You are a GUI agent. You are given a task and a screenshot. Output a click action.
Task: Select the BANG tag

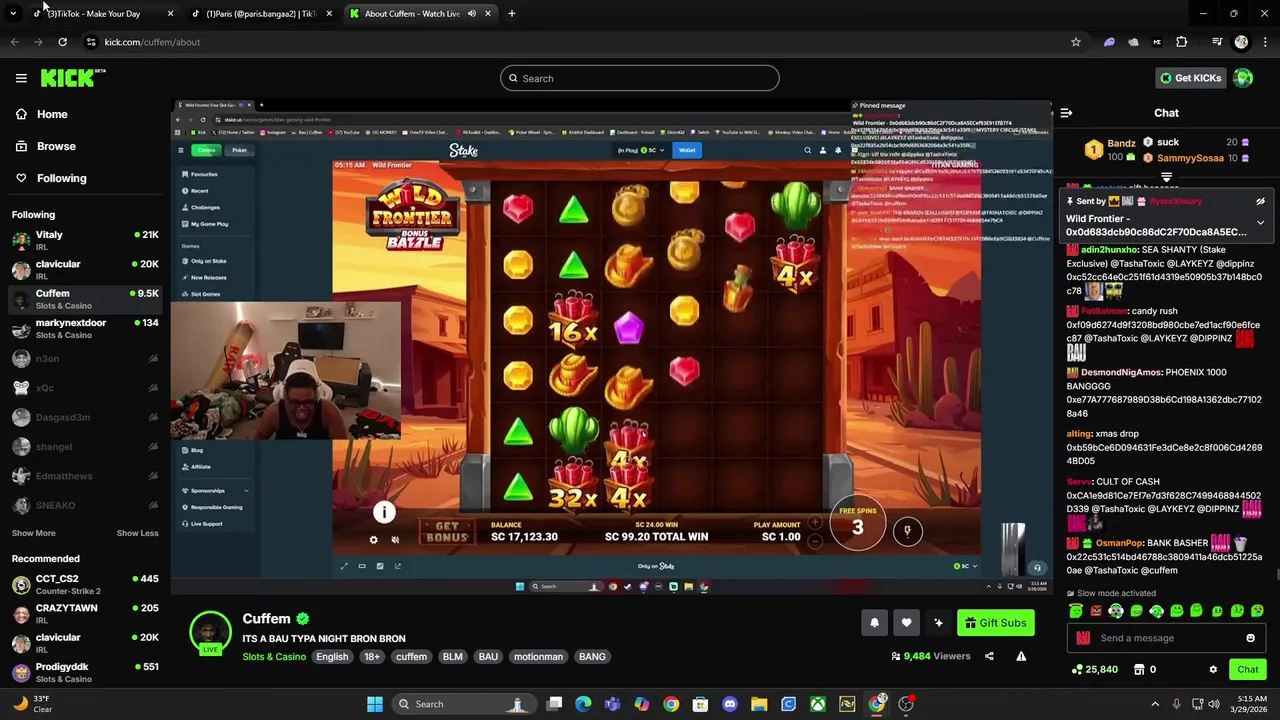point(592,657)
